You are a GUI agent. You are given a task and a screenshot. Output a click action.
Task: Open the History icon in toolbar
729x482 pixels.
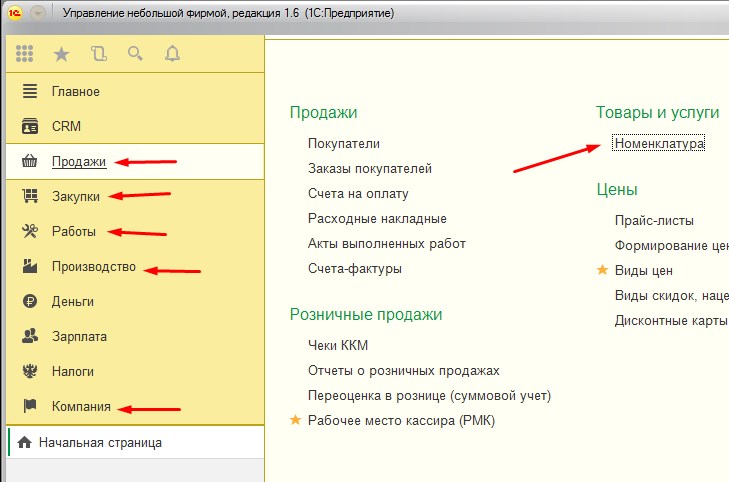point(98,54)
